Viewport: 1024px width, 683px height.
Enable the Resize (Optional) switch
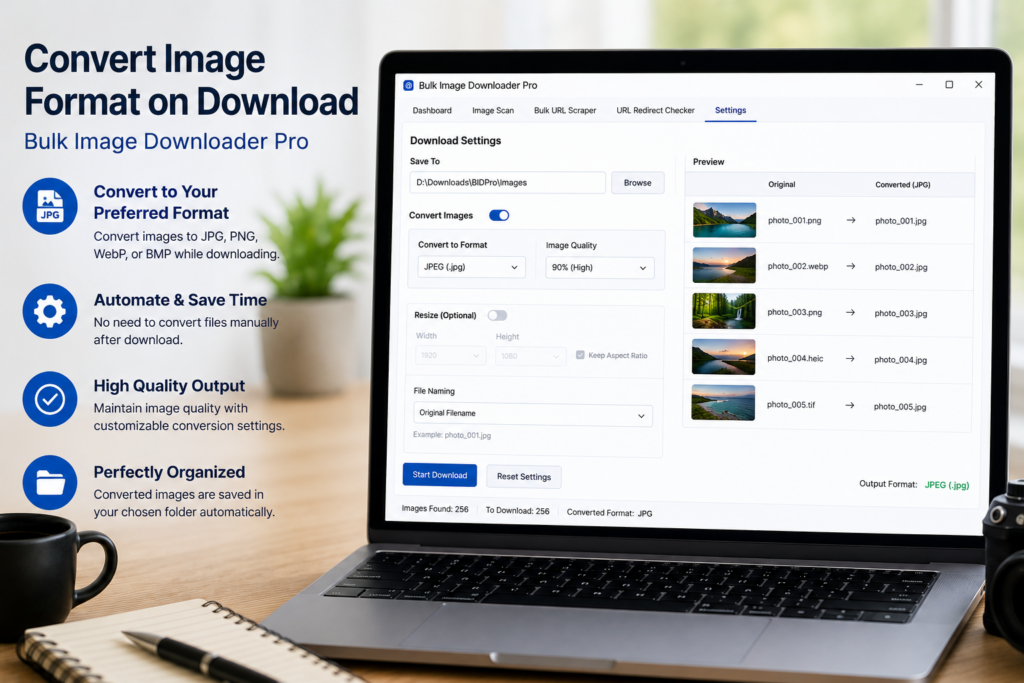[x=497, y=315]
